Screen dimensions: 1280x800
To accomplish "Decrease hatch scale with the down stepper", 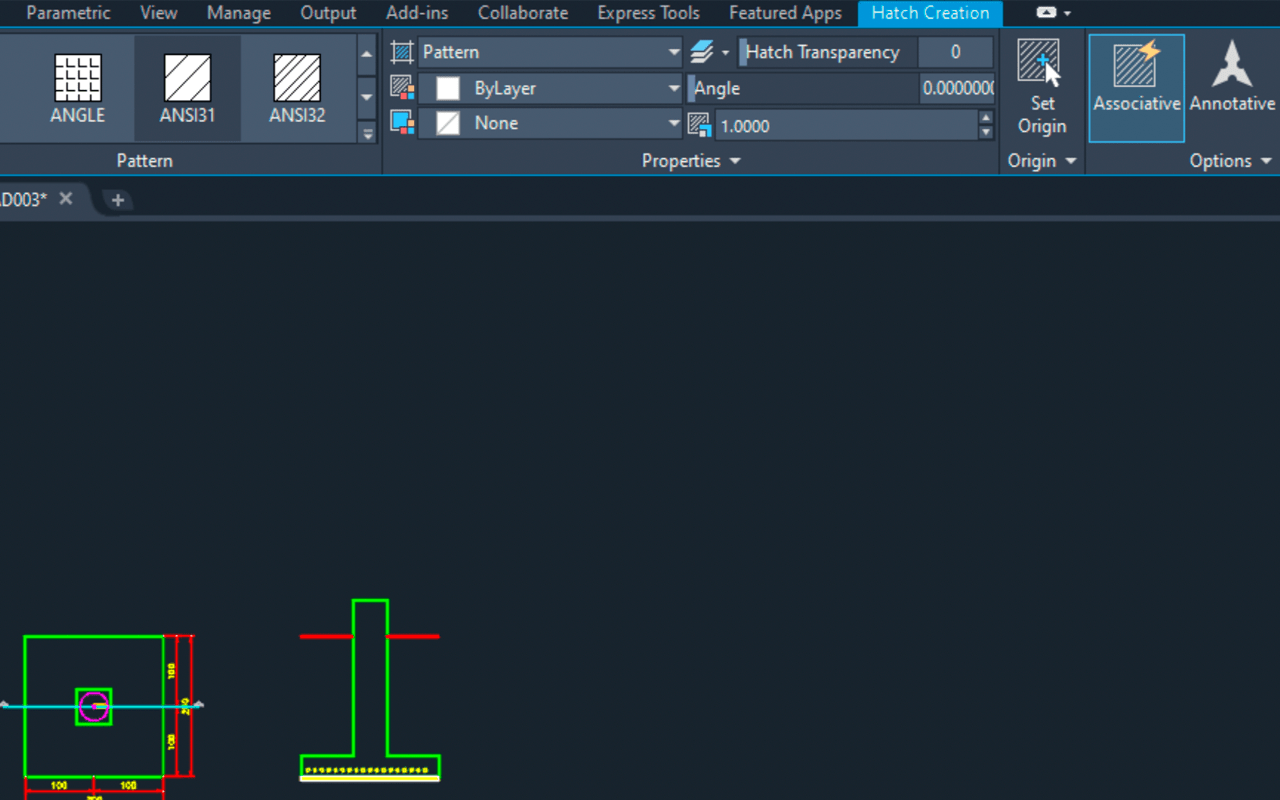I will tap(986, 132).
